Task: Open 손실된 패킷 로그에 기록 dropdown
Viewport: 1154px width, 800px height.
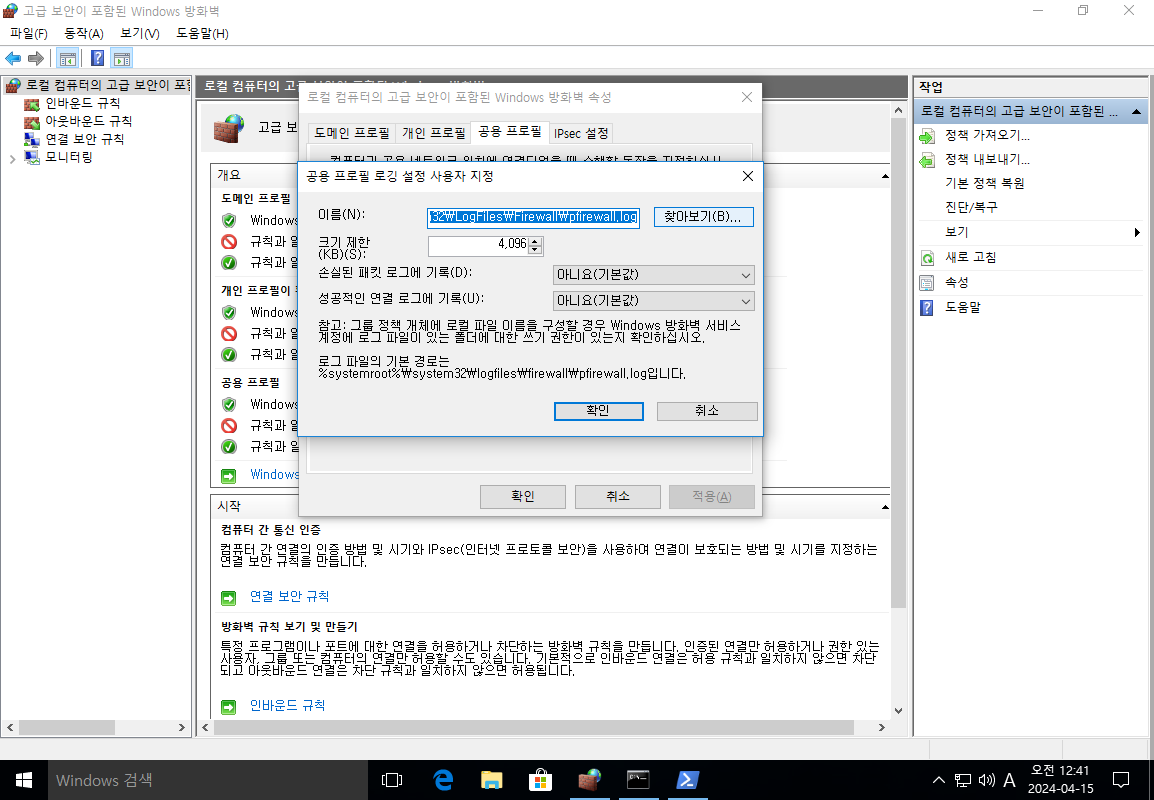Action: pos(654,275)
